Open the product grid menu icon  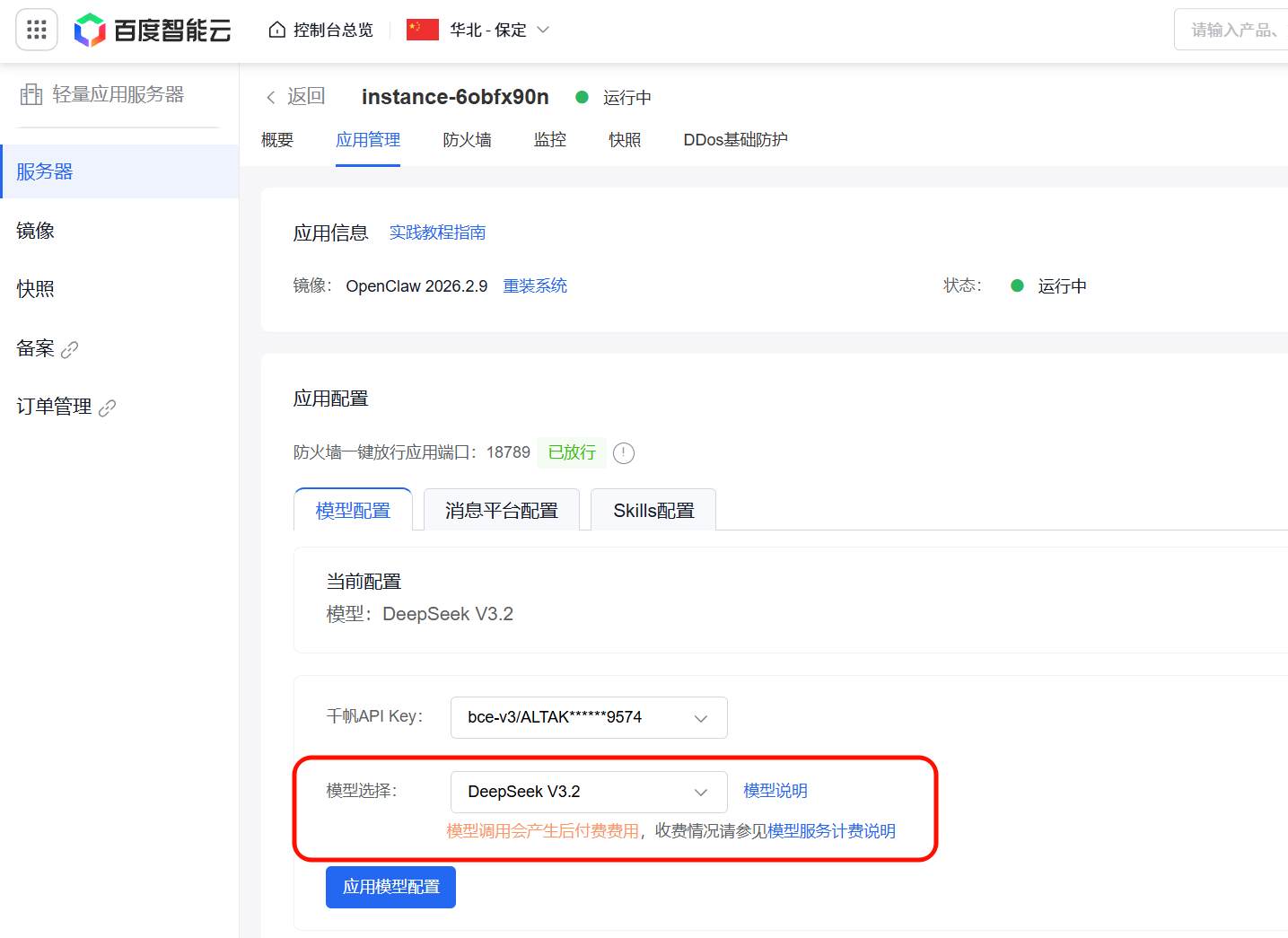point(37,31)
